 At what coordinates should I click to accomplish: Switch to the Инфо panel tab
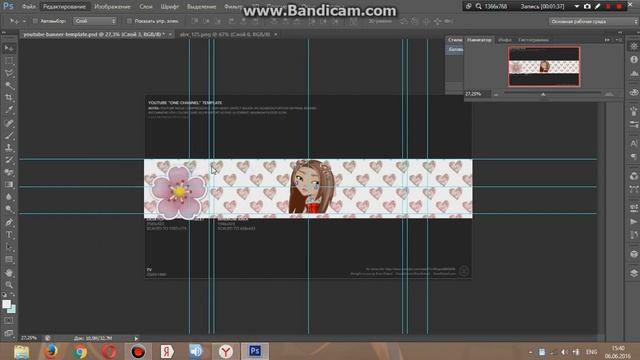(x=505, y=40)
